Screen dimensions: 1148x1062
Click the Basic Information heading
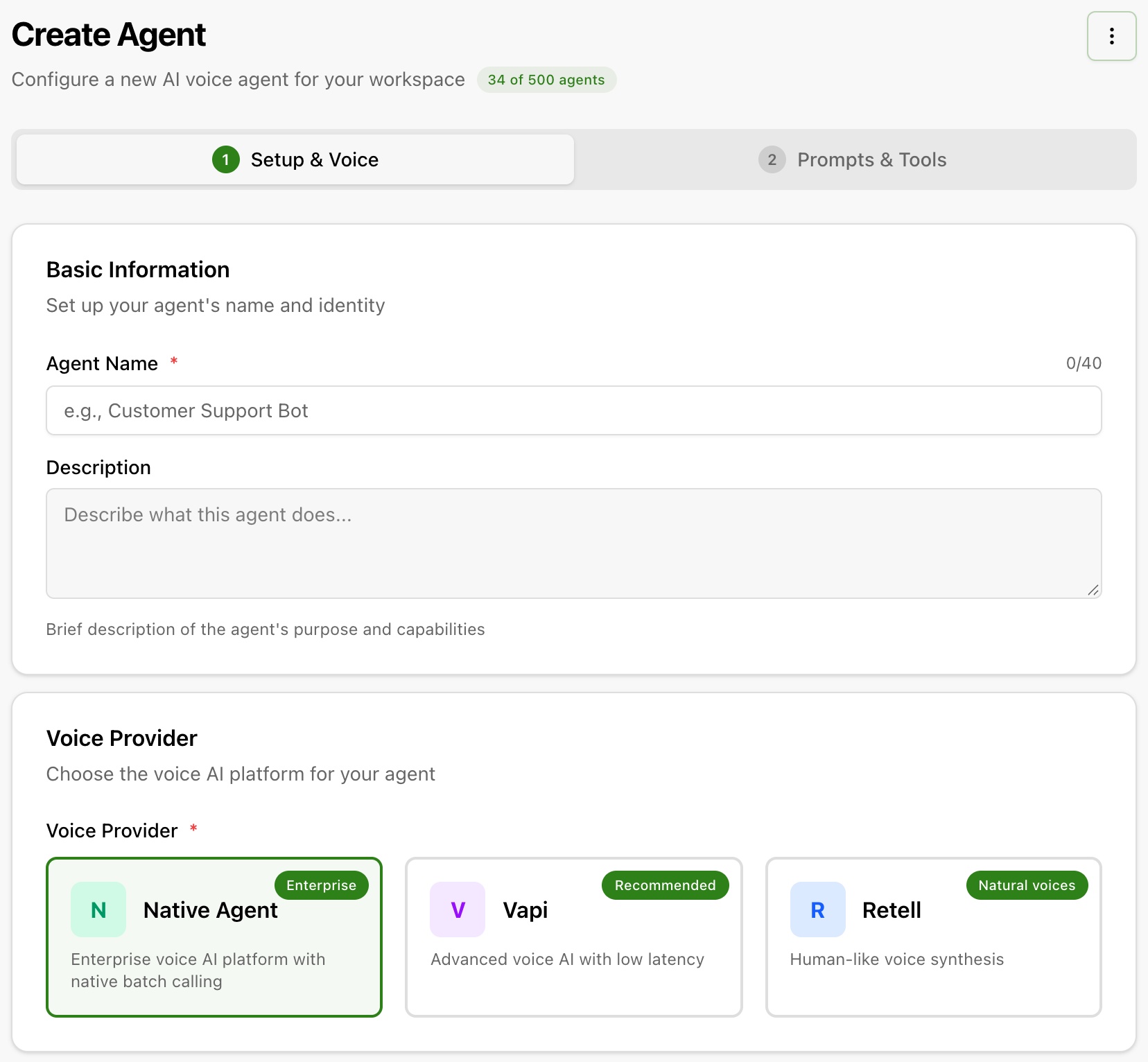pos(138,270)
